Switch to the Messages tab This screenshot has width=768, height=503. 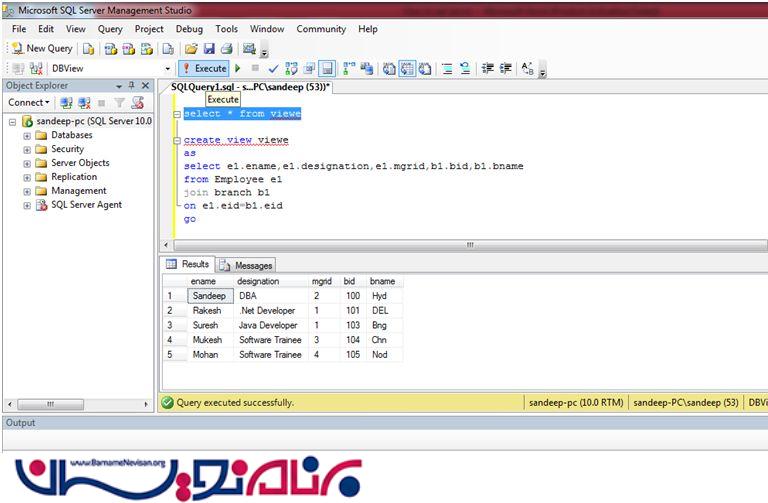(246, 265)
